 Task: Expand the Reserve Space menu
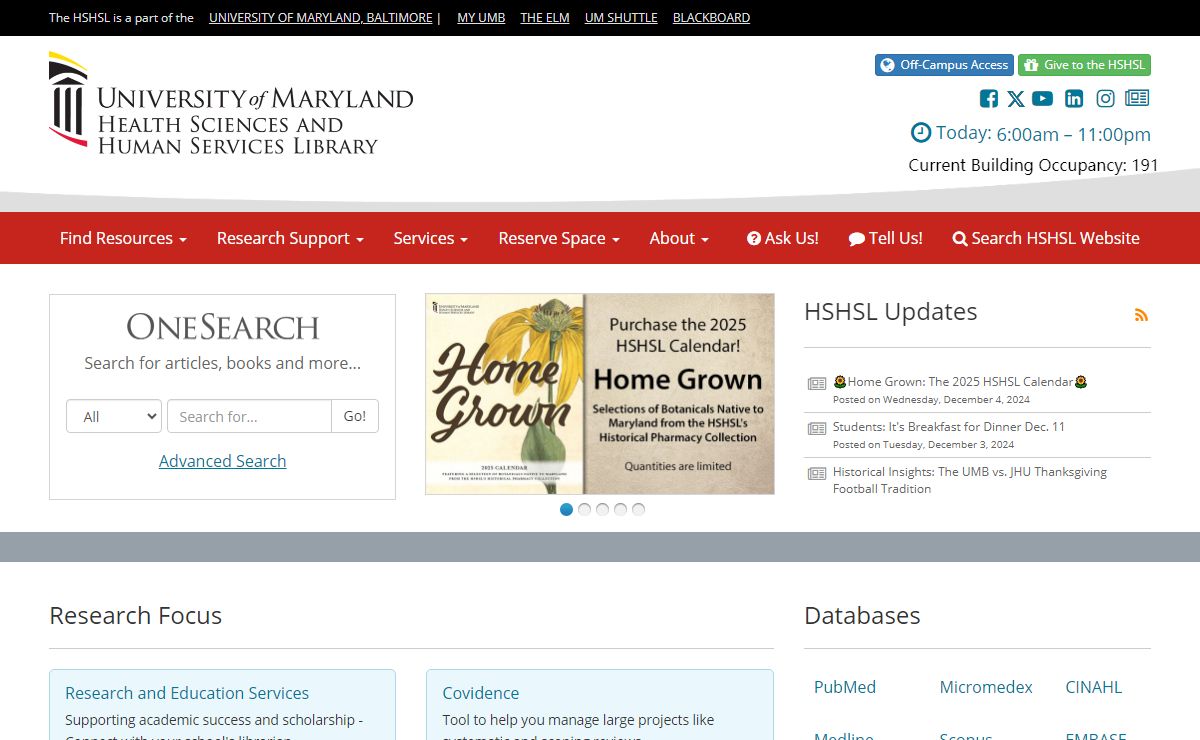[559, 238]
